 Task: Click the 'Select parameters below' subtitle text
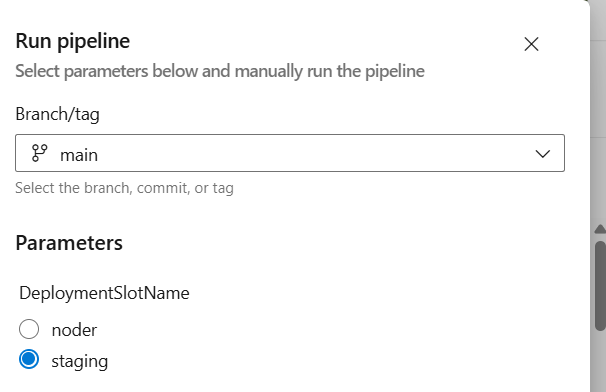[x=220, y=72]
